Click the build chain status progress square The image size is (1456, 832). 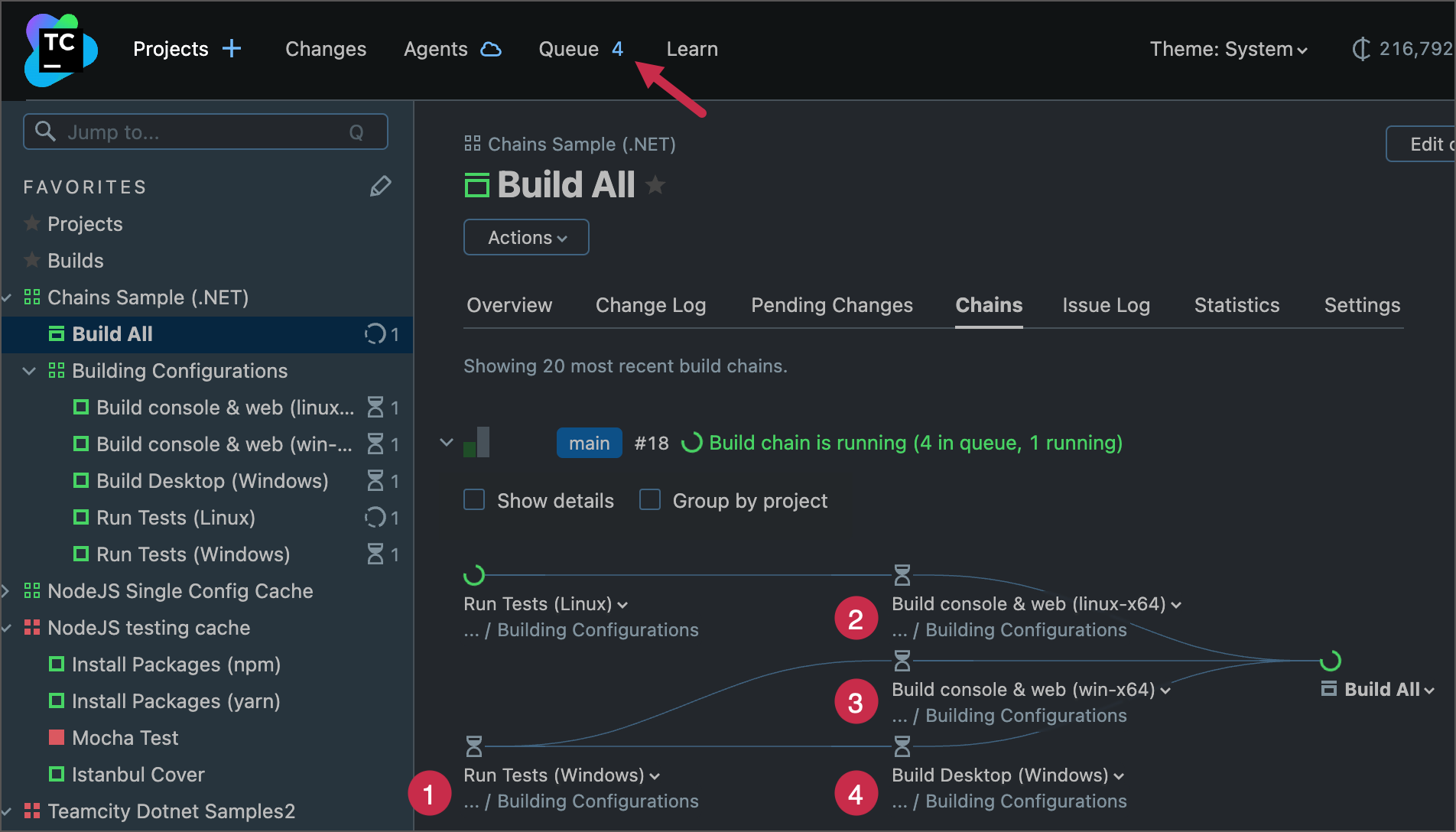pyautogui.click(x=476, y=442)
